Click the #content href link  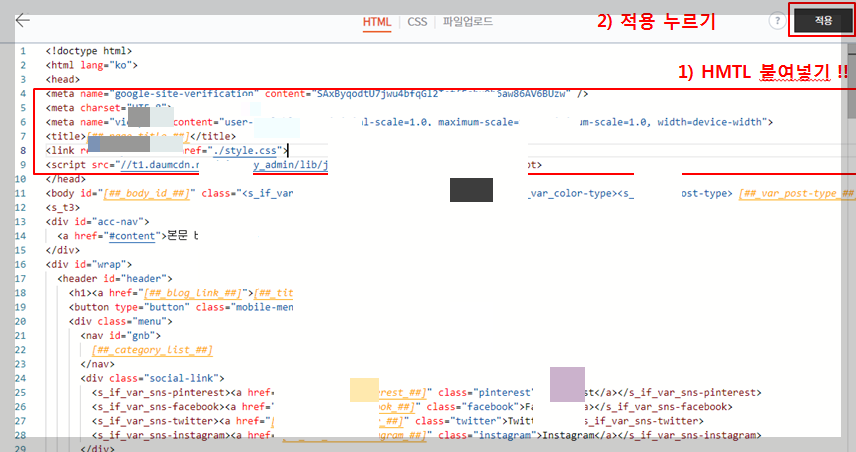click(132, 236)
